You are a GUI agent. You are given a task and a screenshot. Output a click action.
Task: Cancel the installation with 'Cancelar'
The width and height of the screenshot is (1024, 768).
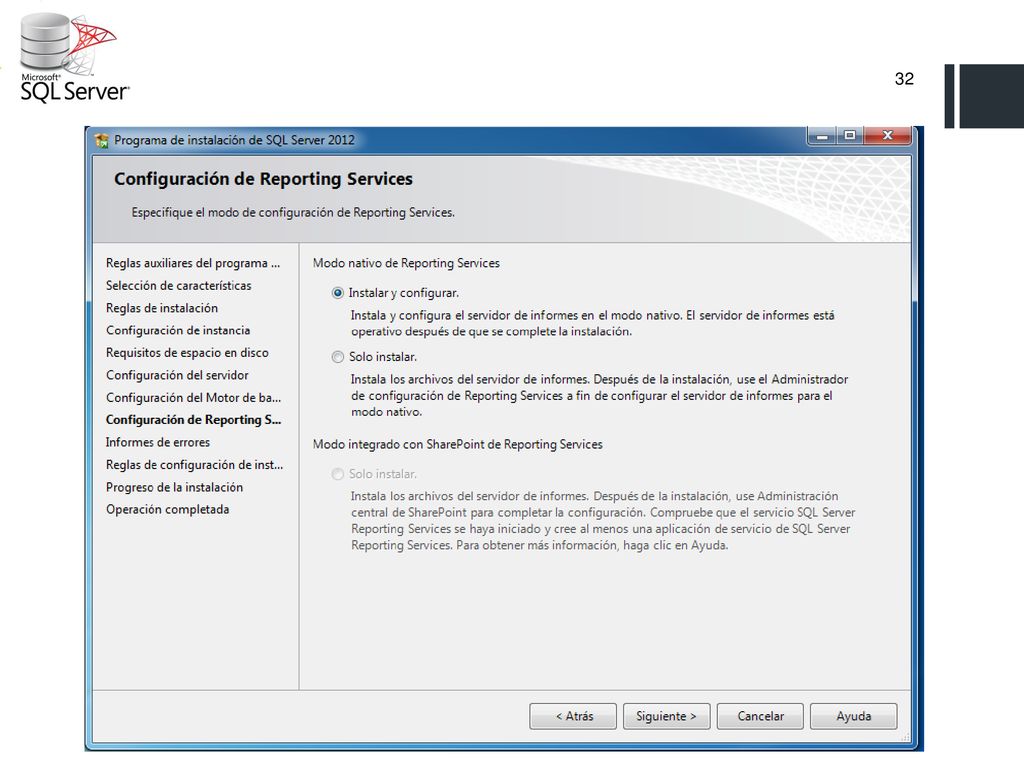760,716
